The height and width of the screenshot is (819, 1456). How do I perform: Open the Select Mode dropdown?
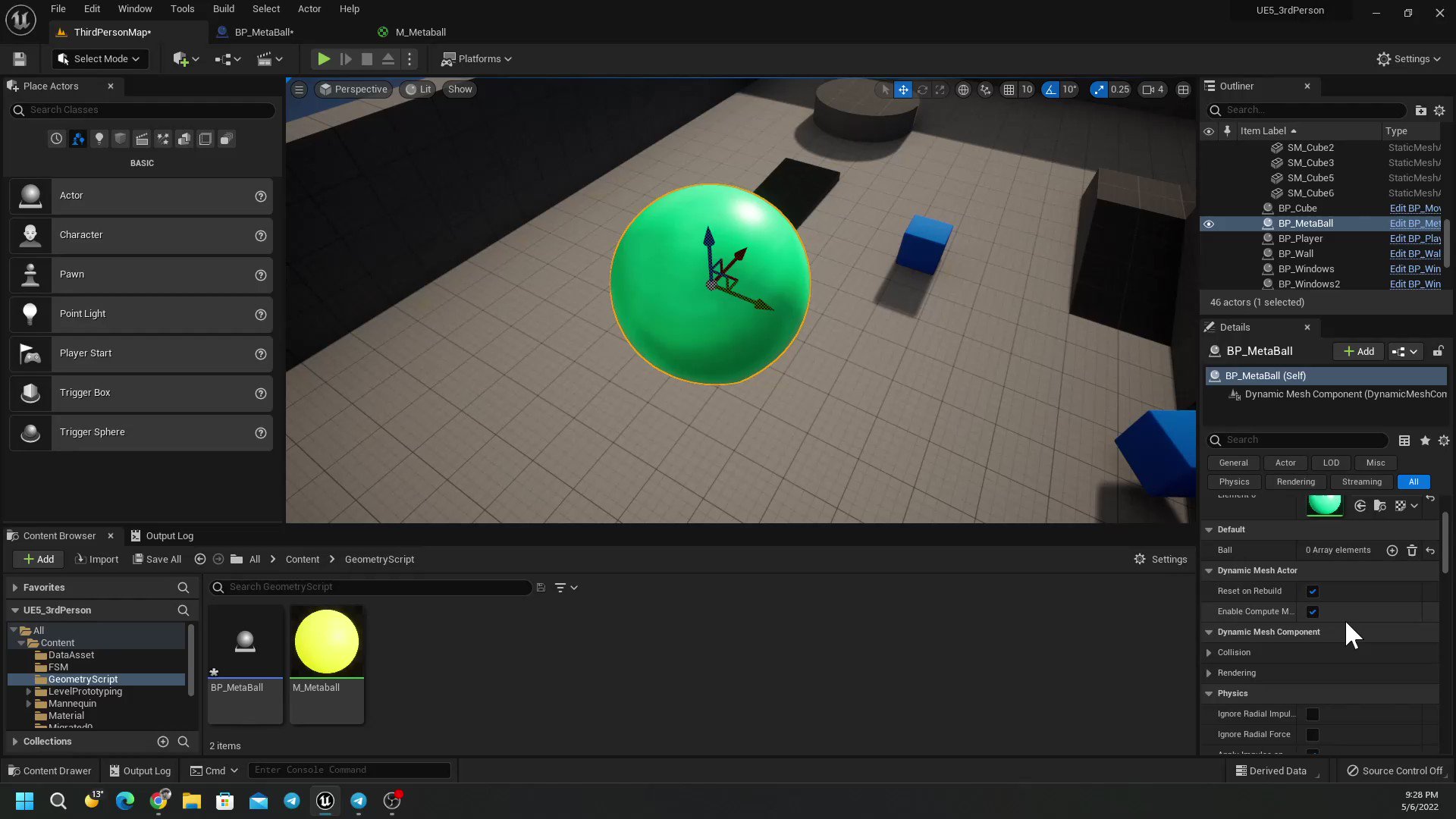click(99, 58)
